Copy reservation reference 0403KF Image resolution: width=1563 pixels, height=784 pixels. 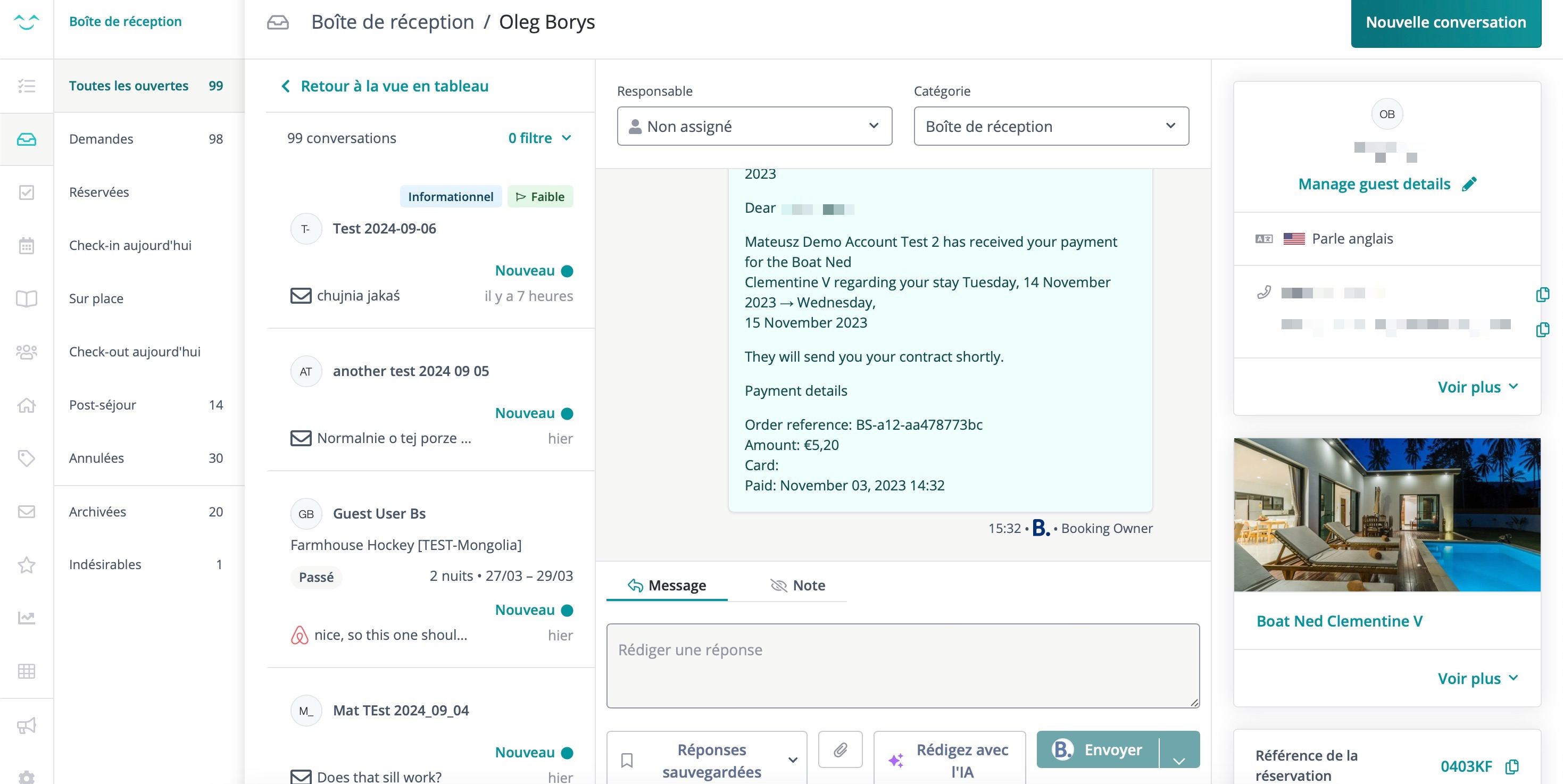click(1512, 766)
